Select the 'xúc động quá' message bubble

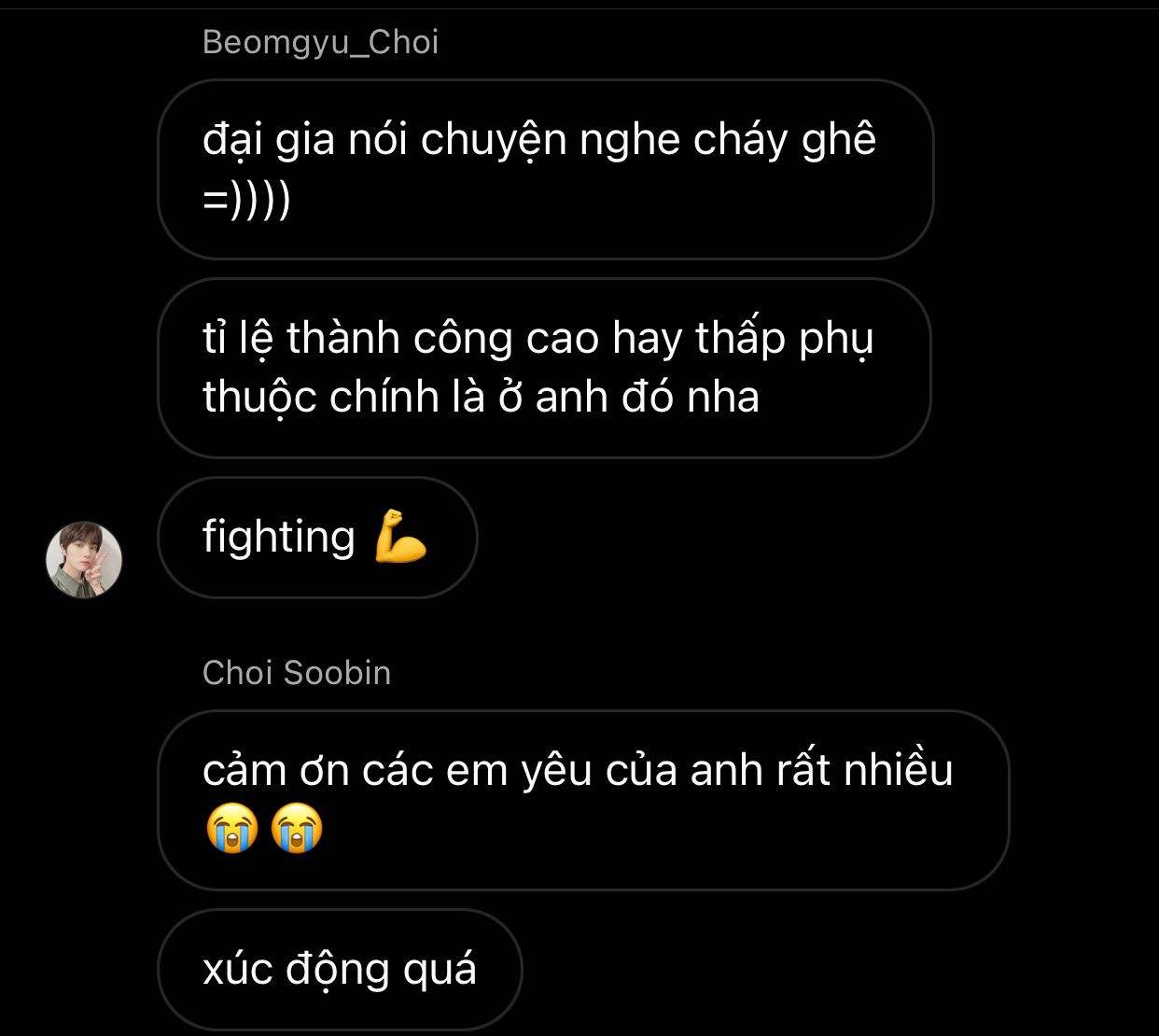[x=340, y=970]
